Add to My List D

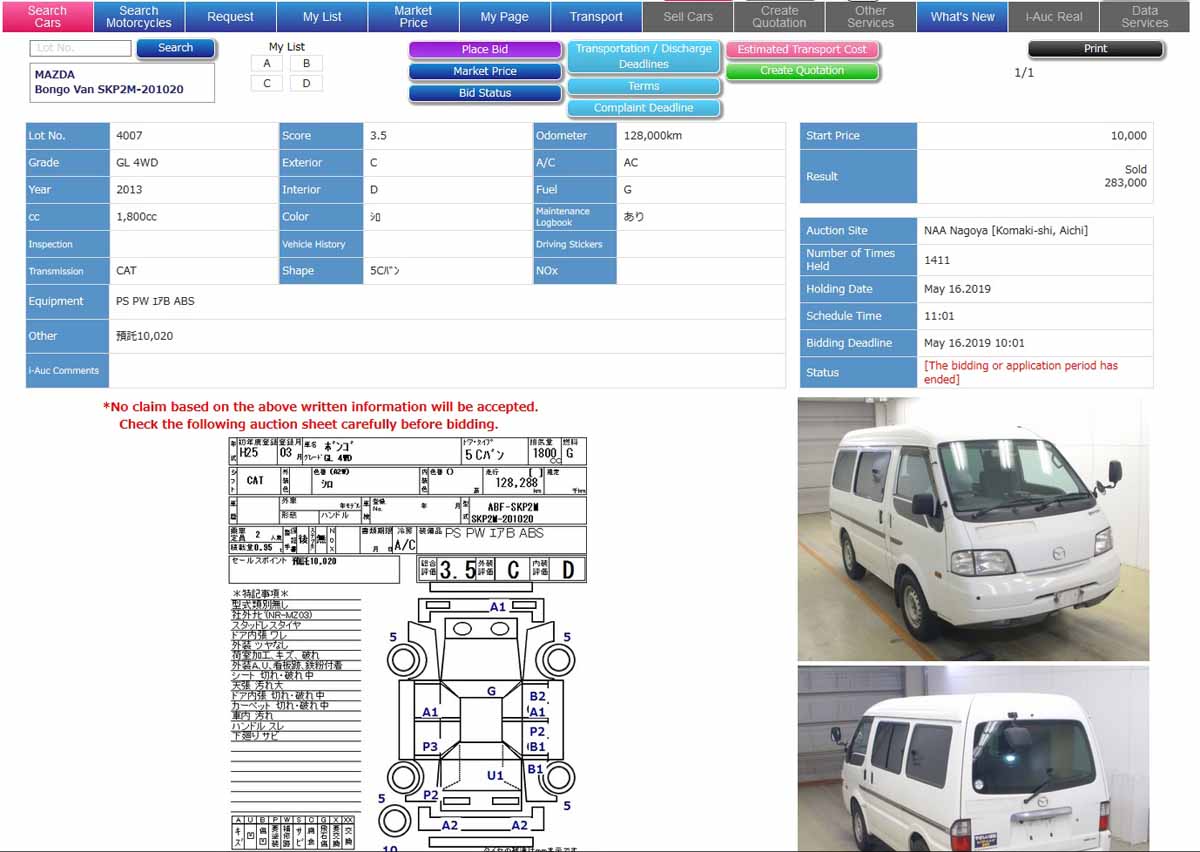(x=306, y=83)
